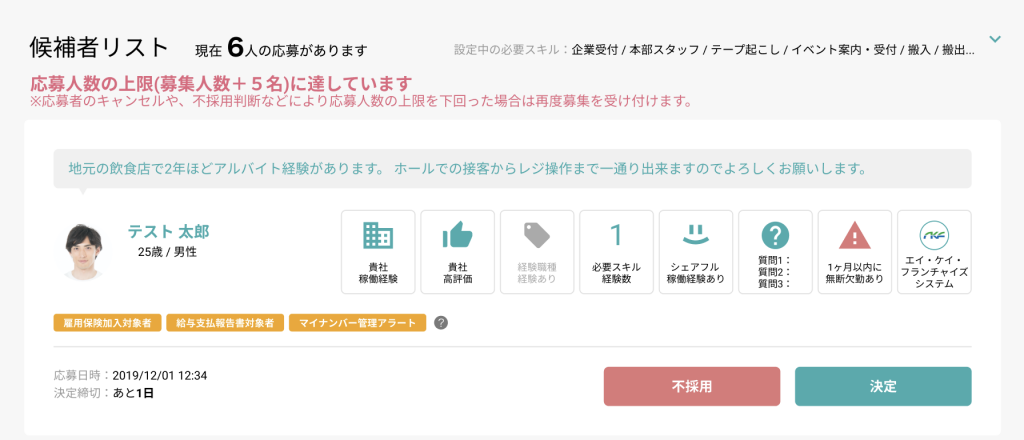
Task: Click the gray tag 経験職種 icon
Action: click(537, 236)
